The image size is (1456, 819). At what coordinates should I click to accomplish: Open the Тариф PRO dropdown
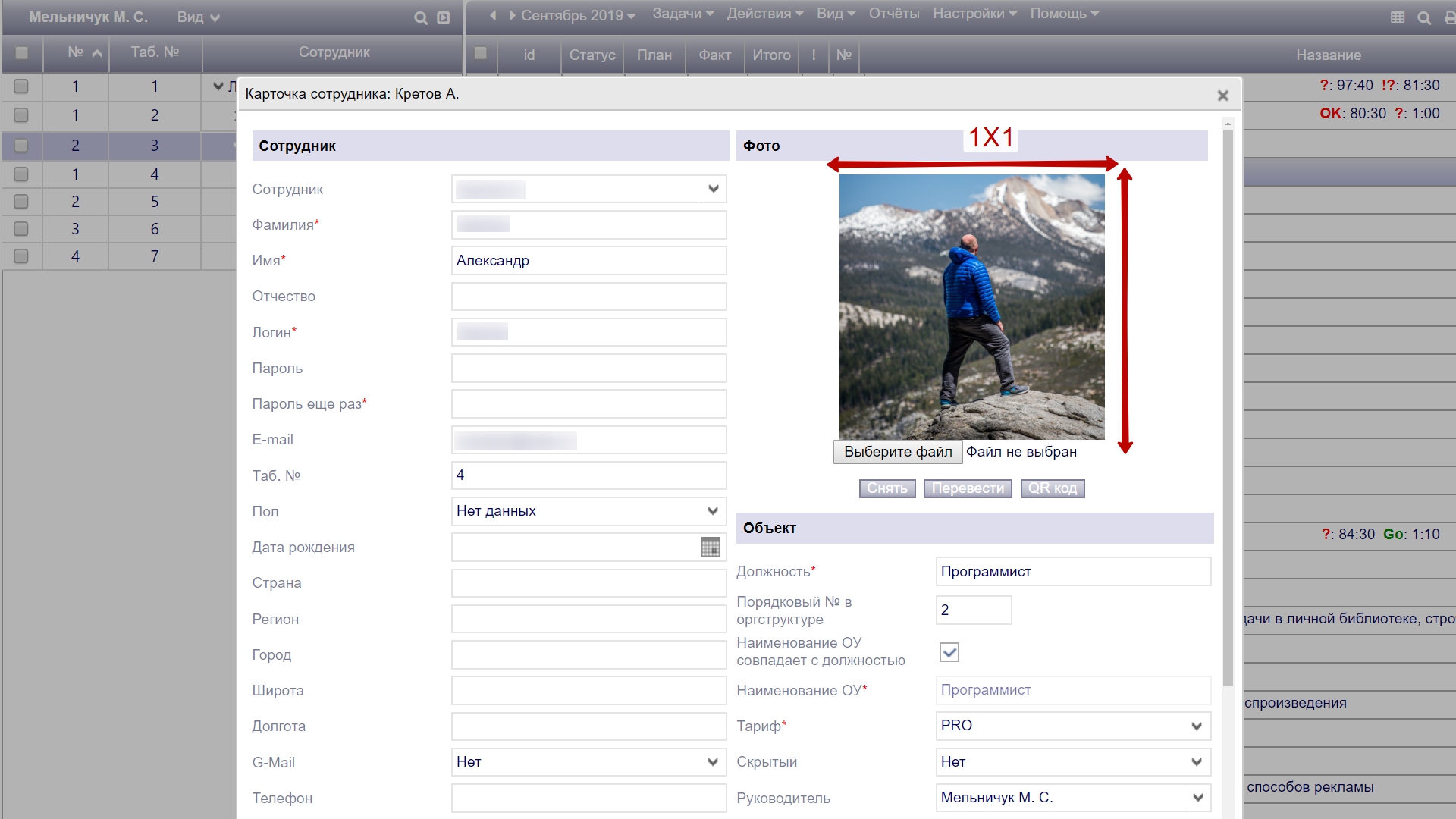[x=1072, y=726]
